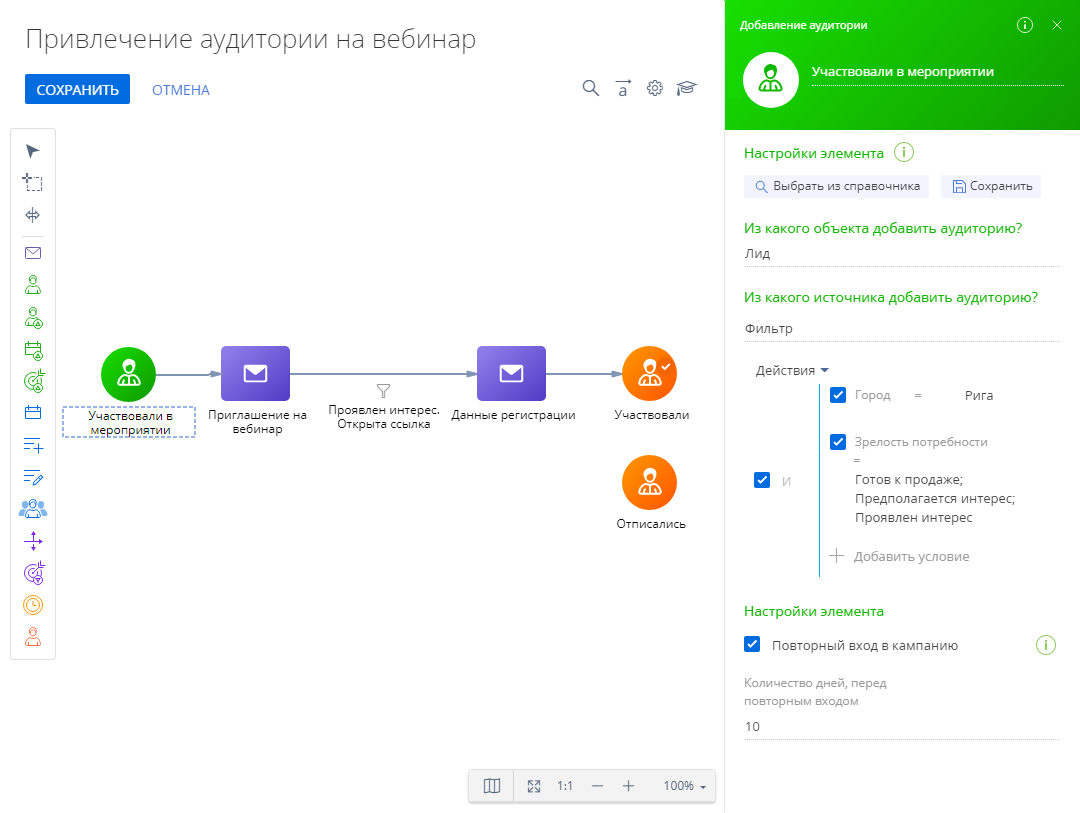Click panel 'Сохранить' filter button
The width and height of the screenshot is (1080, 813).
point(991,186)
